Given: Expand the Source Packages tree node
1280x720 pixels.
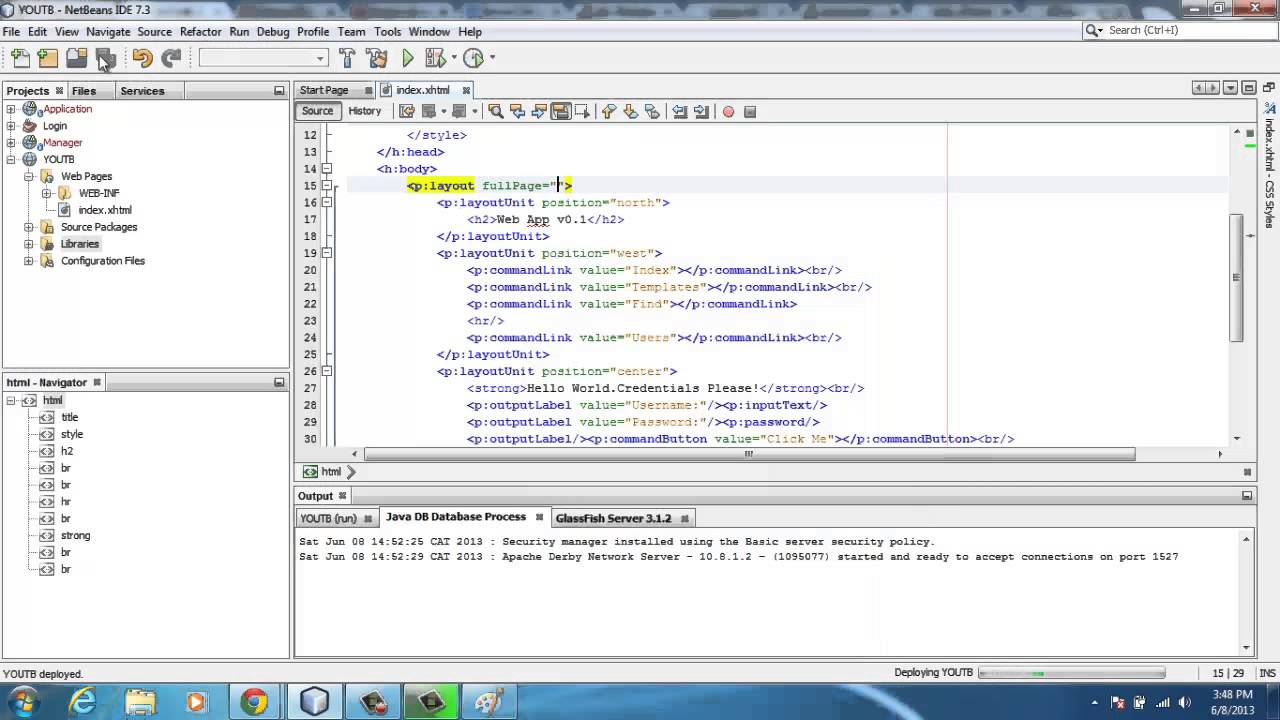Looking at the screenshot, I should [28, 227].
